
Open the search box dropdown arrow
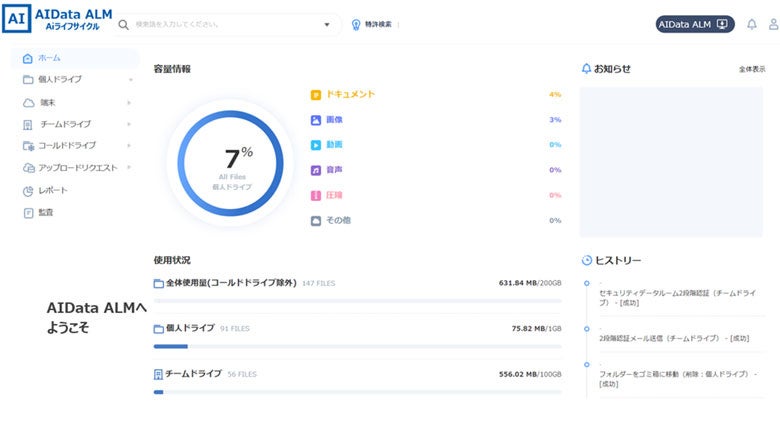[327, 24]
